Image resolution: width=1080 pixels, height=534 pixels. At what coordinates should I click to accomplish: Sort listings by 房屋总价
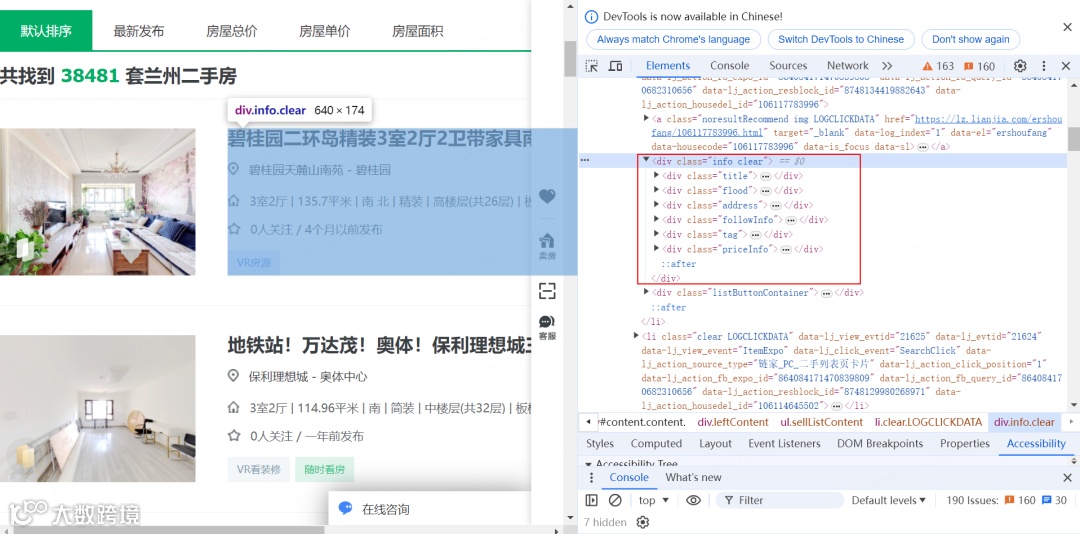pyautogui.click(x=231, y=31)
